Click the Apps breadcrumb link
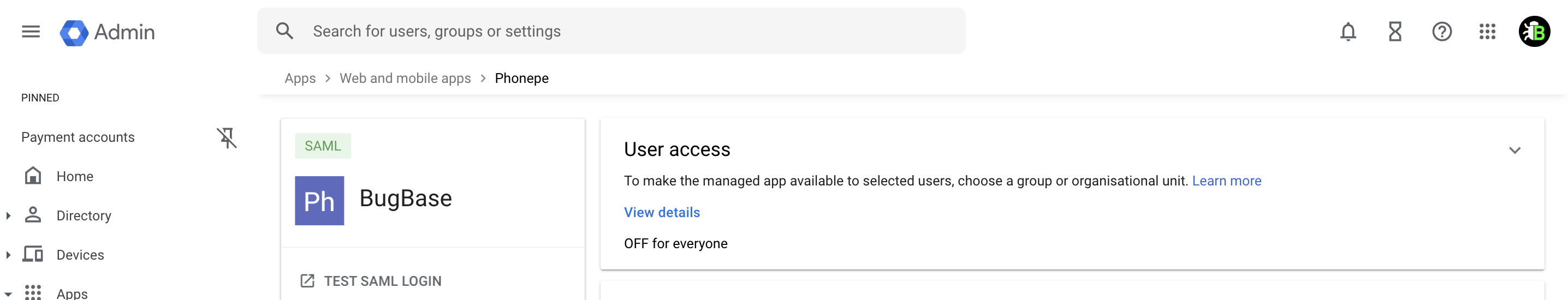The height and width of the screenshot is (300, 1568). click(300, 79)
